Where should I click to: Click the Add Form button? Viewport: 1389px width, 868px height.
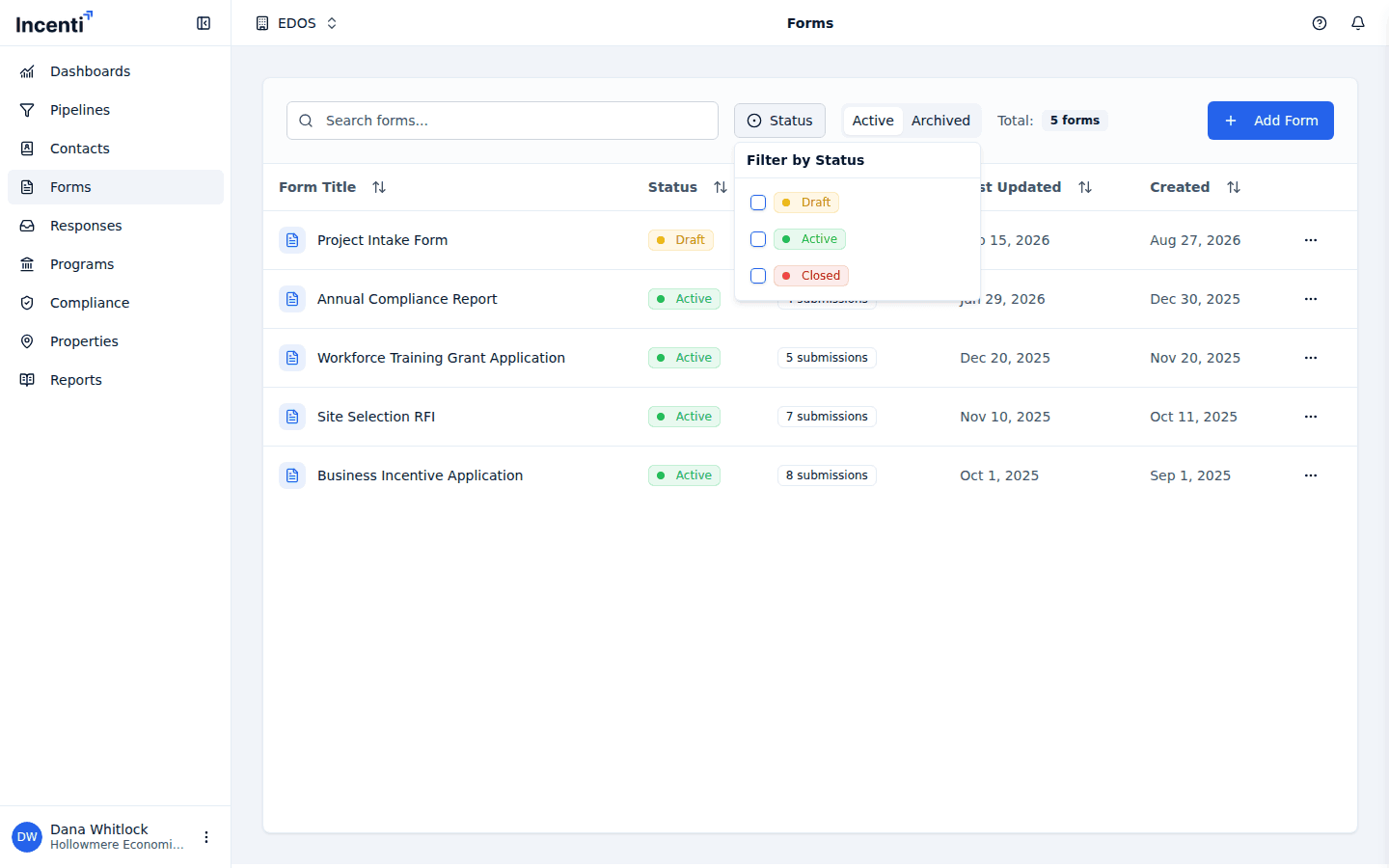click(1270, 121)
